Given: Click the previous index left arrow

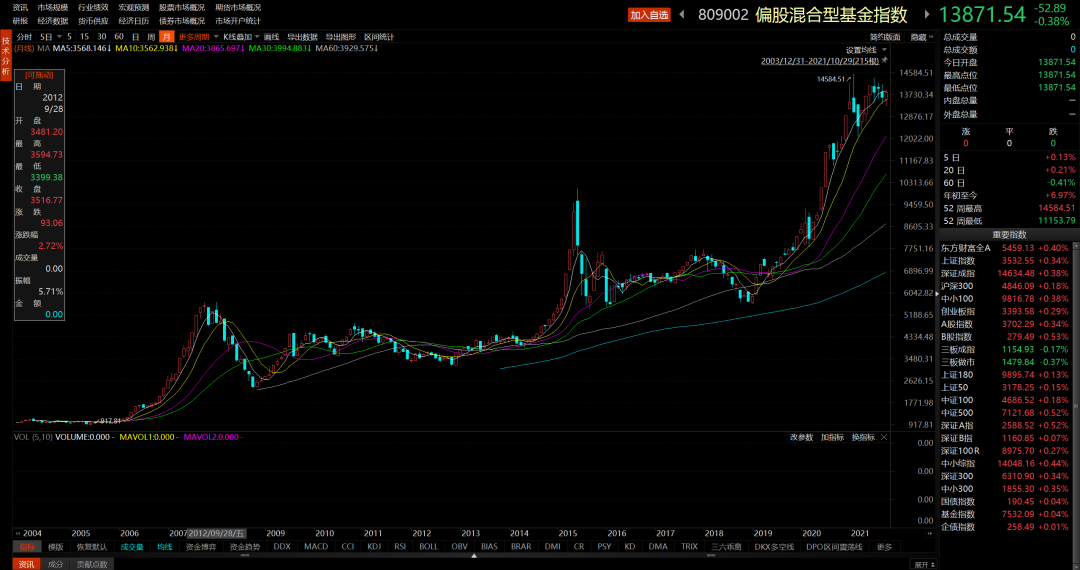Looking at the screenshot, I should click(x=682, y=15).
